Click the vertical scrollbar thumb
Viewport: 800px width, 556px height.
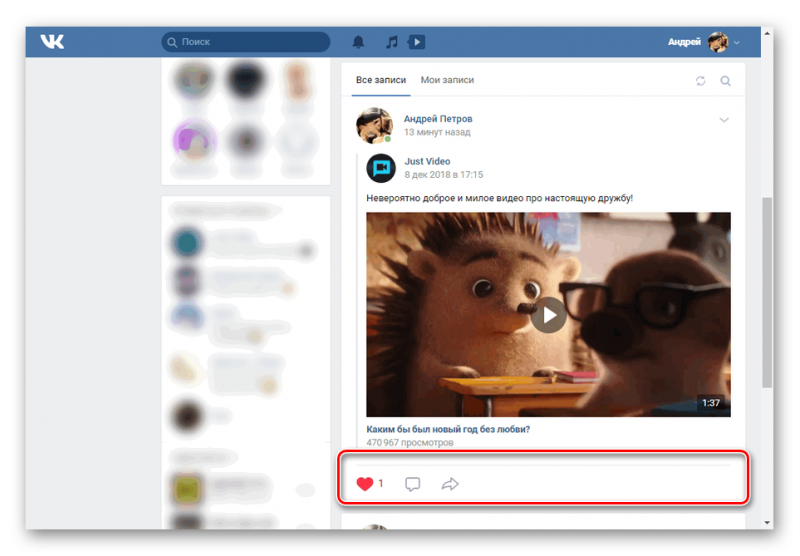pos(767,292)
